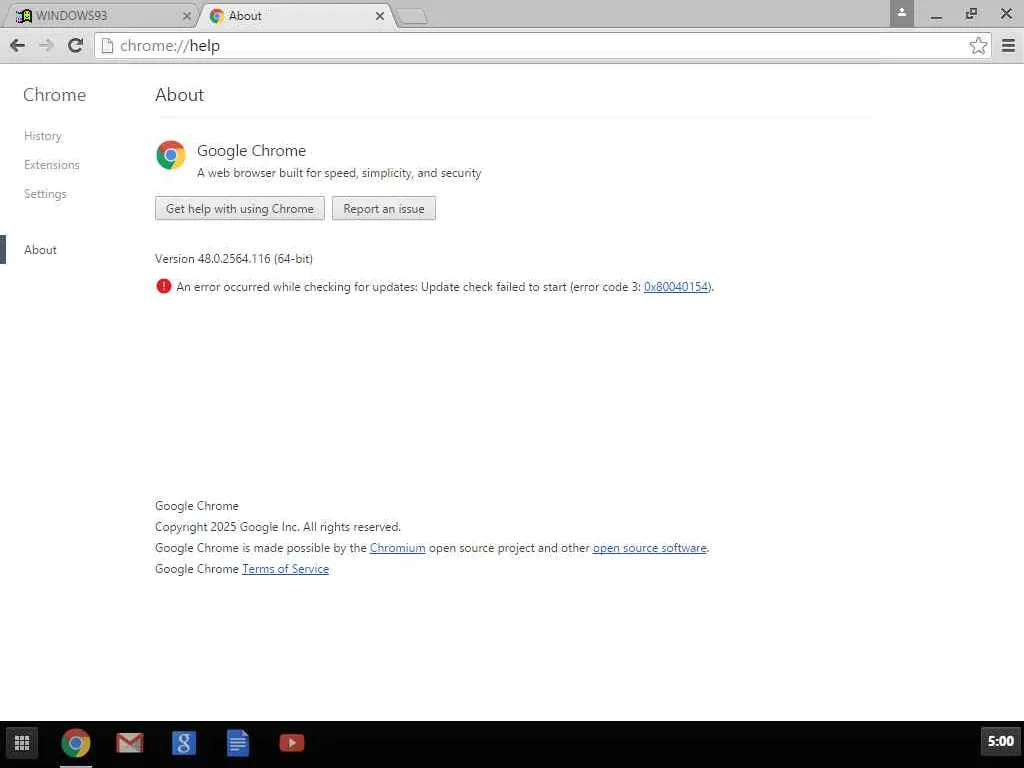Open Google Search shelf icon

(x=184, y=743)
